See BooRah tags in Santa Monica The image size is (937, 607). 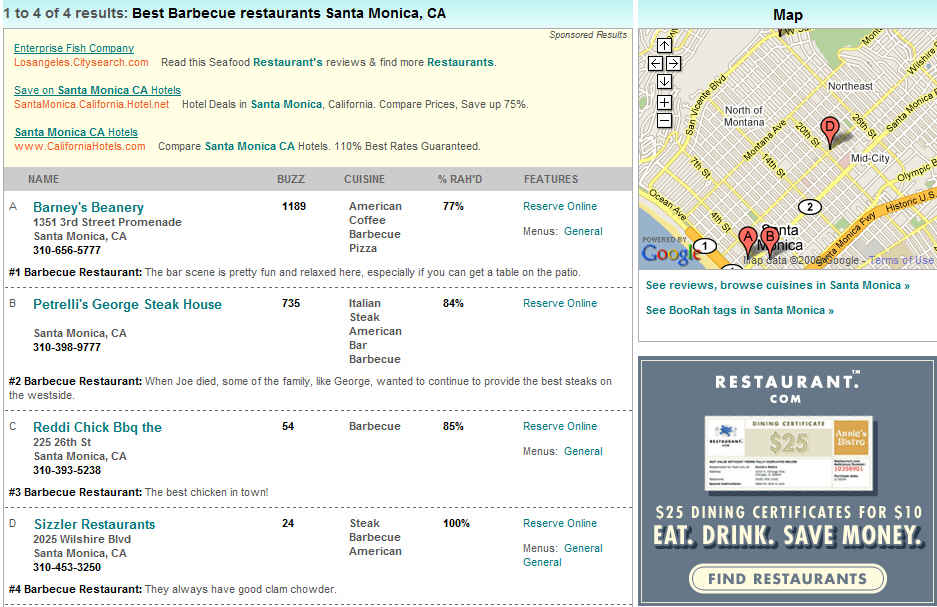pos(740,310)
